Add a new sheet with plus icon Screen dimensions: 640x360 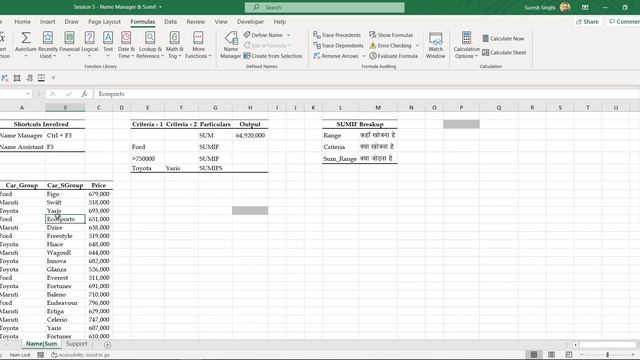coord(107,345)
